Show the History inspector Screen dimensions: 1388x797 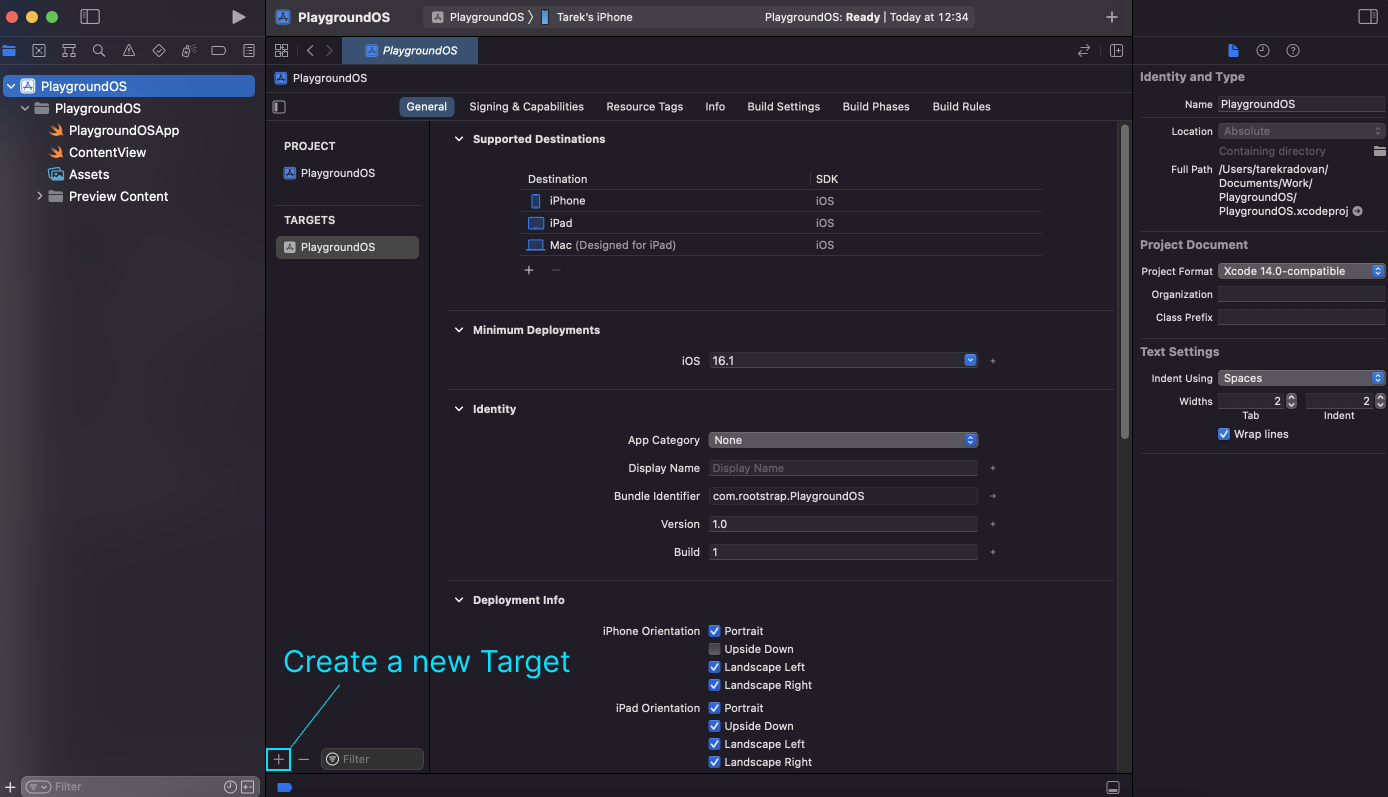pyautogui.click(x=1263, y=50)
